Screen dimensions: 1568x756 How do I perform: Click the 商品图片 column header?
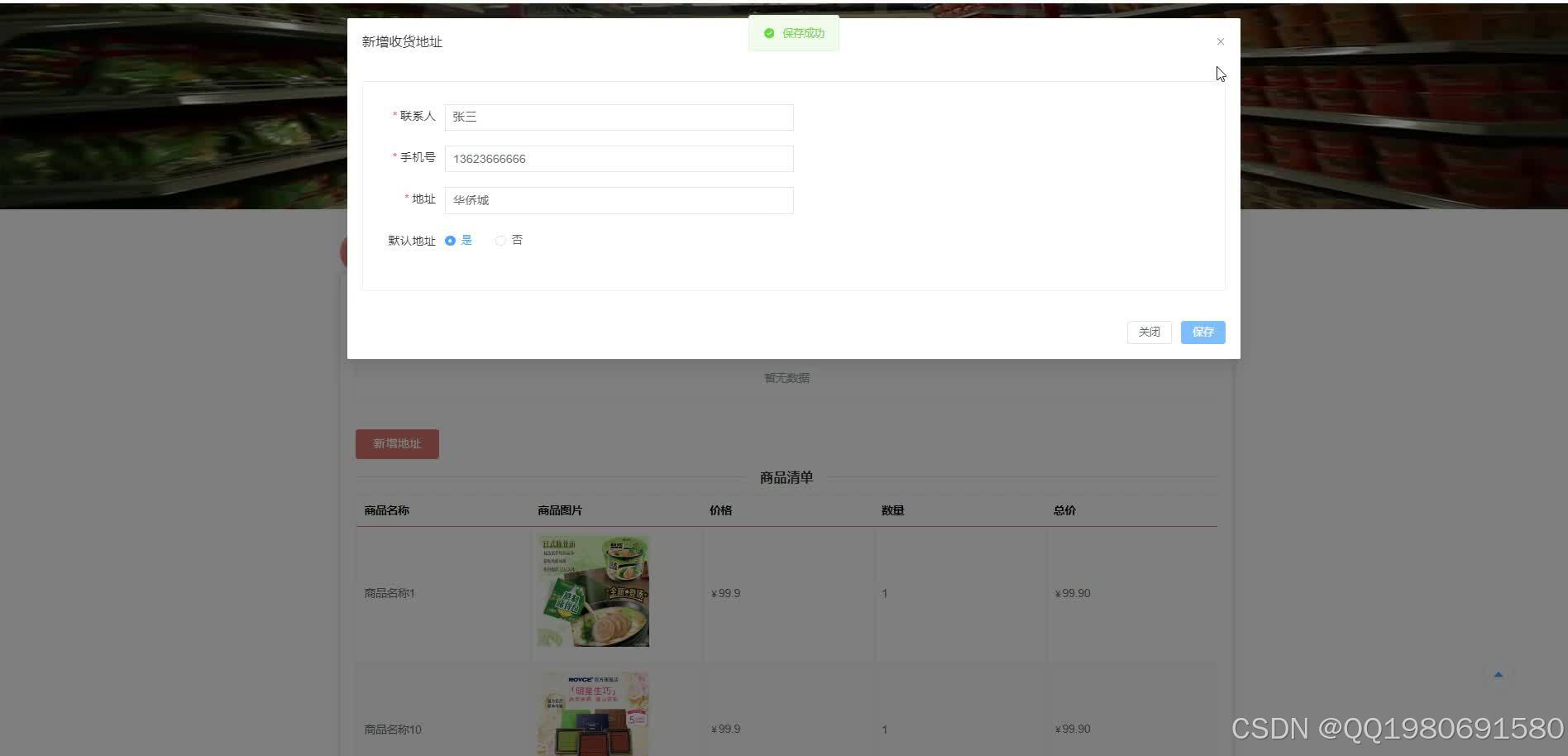[x=560, y=510]
